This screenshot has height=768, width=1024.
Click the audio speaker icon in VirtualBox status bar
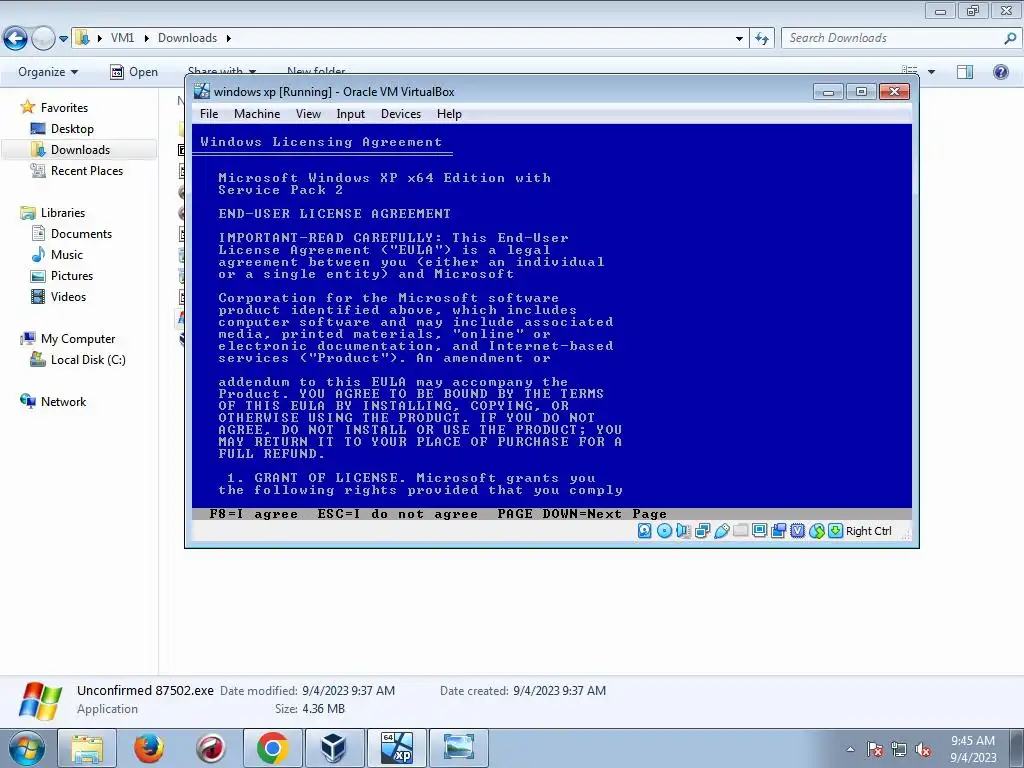point(683,531)
